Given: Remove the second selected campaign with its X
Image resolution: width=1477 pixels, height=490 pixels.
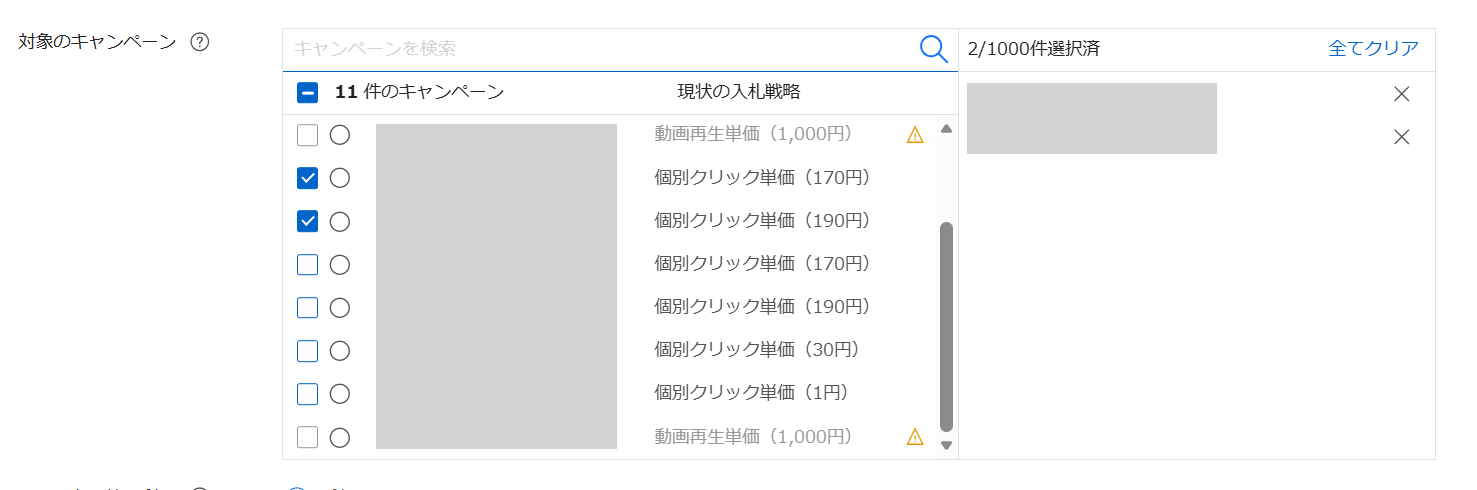Looking at the screenshot, I should tap(1401, 137).
